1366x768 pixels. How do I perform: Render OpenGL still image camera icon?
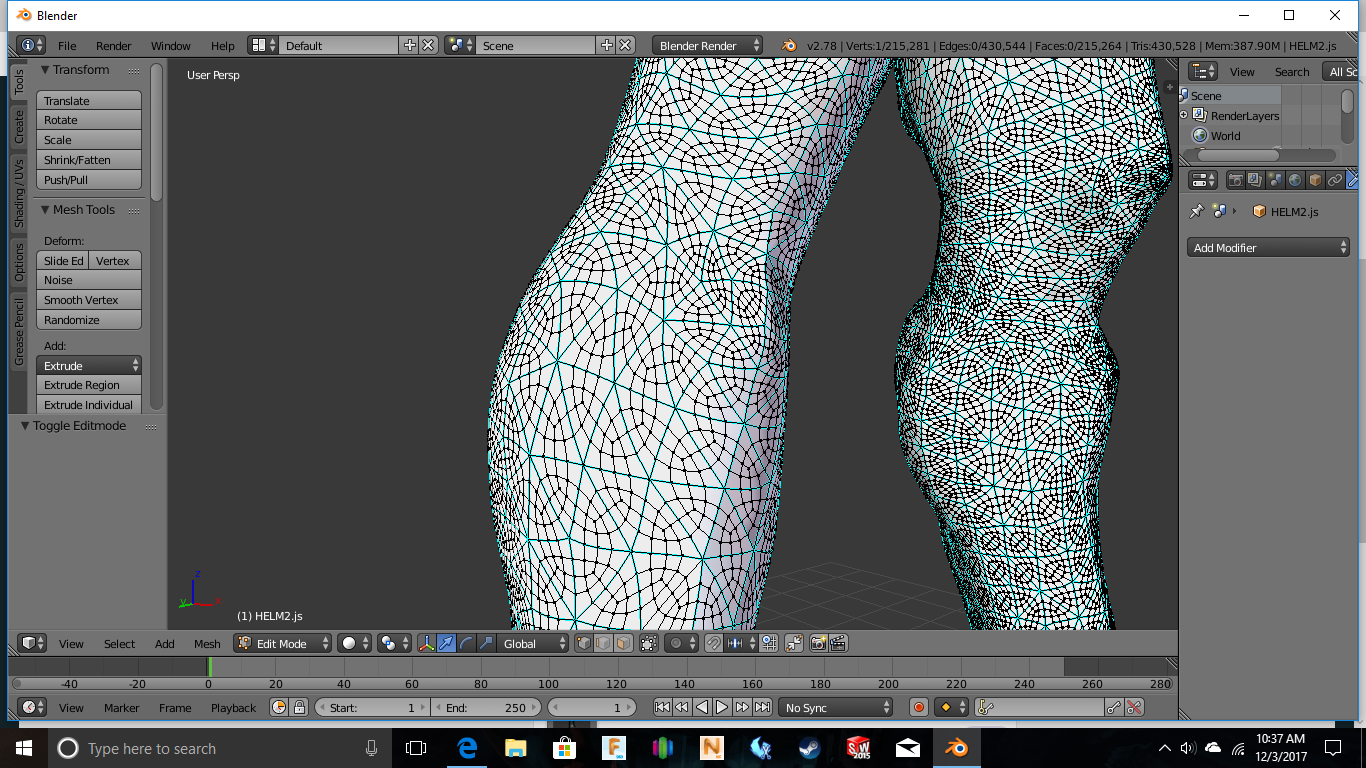819,643
